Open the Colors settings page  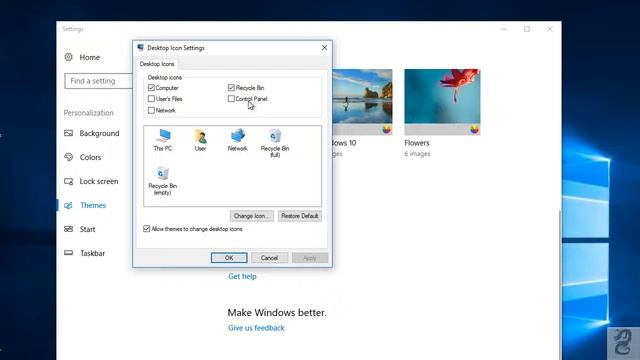[x=90, y=157]
